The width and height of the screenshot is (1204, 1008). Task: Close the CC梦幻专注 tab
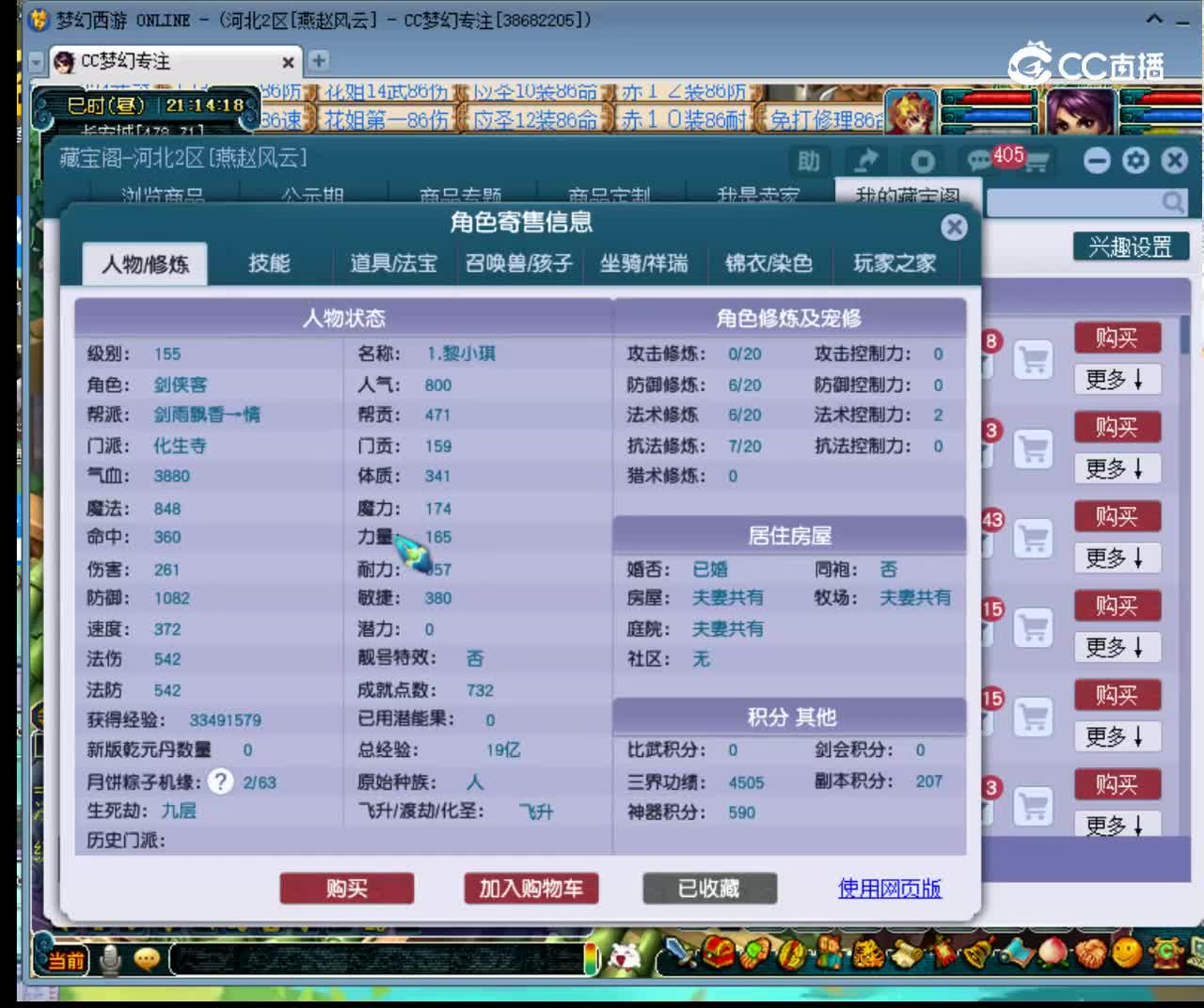288,62
